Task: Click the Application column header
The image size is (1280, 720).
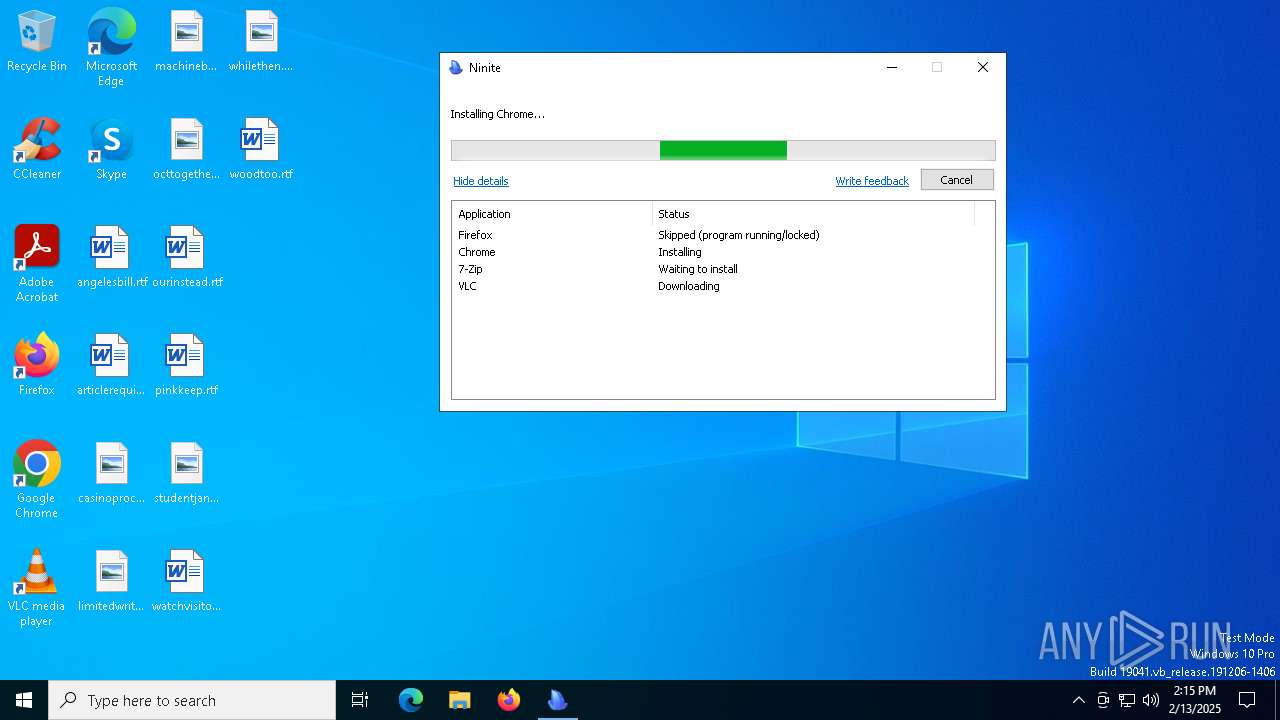Action: coord(552,214)
